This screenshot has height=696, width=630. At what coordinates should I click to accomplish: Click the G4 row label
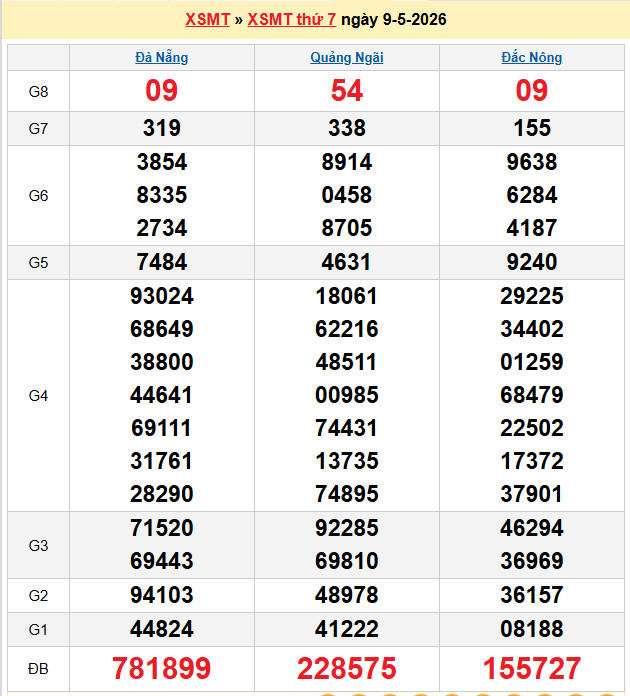38,395
